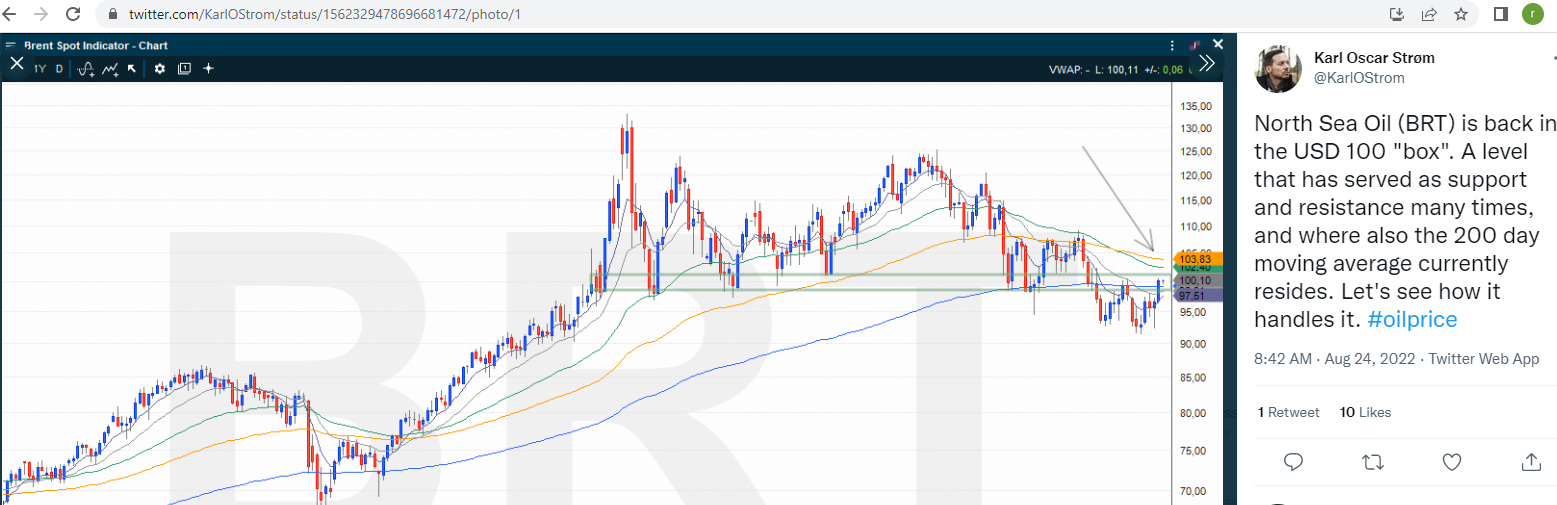This screenshot has height=505, width=1557.
Task: Open the Karl Oscar Strøm name link
Action: [1374, 58]
